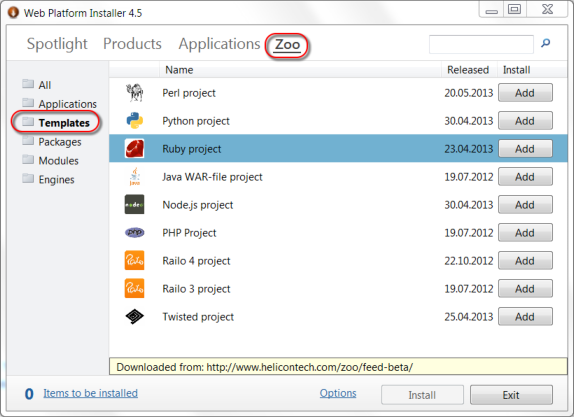Add the Python project

point(525,121)
